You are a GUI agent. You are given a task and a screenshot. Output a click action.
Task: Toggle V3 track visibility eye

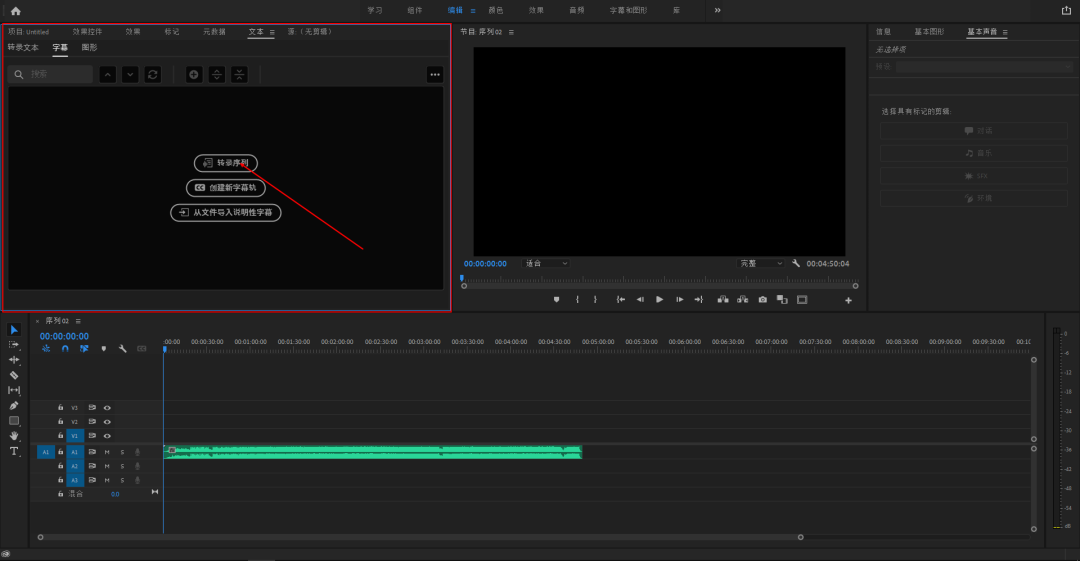pyautogui.click(x=107, y=408)
